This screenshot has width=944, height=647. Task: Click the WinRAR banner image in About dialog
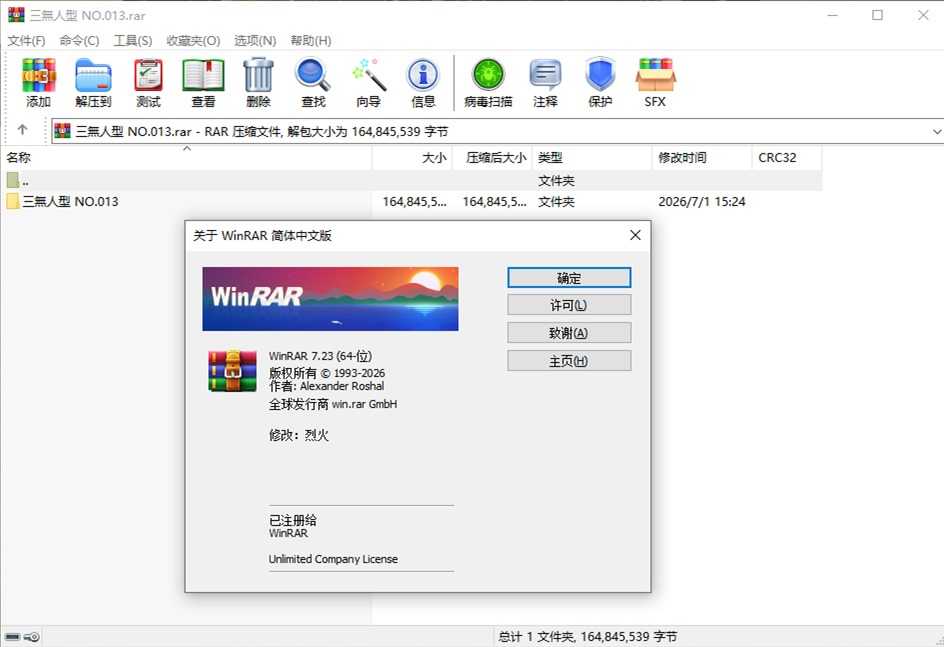pos(330,299)
